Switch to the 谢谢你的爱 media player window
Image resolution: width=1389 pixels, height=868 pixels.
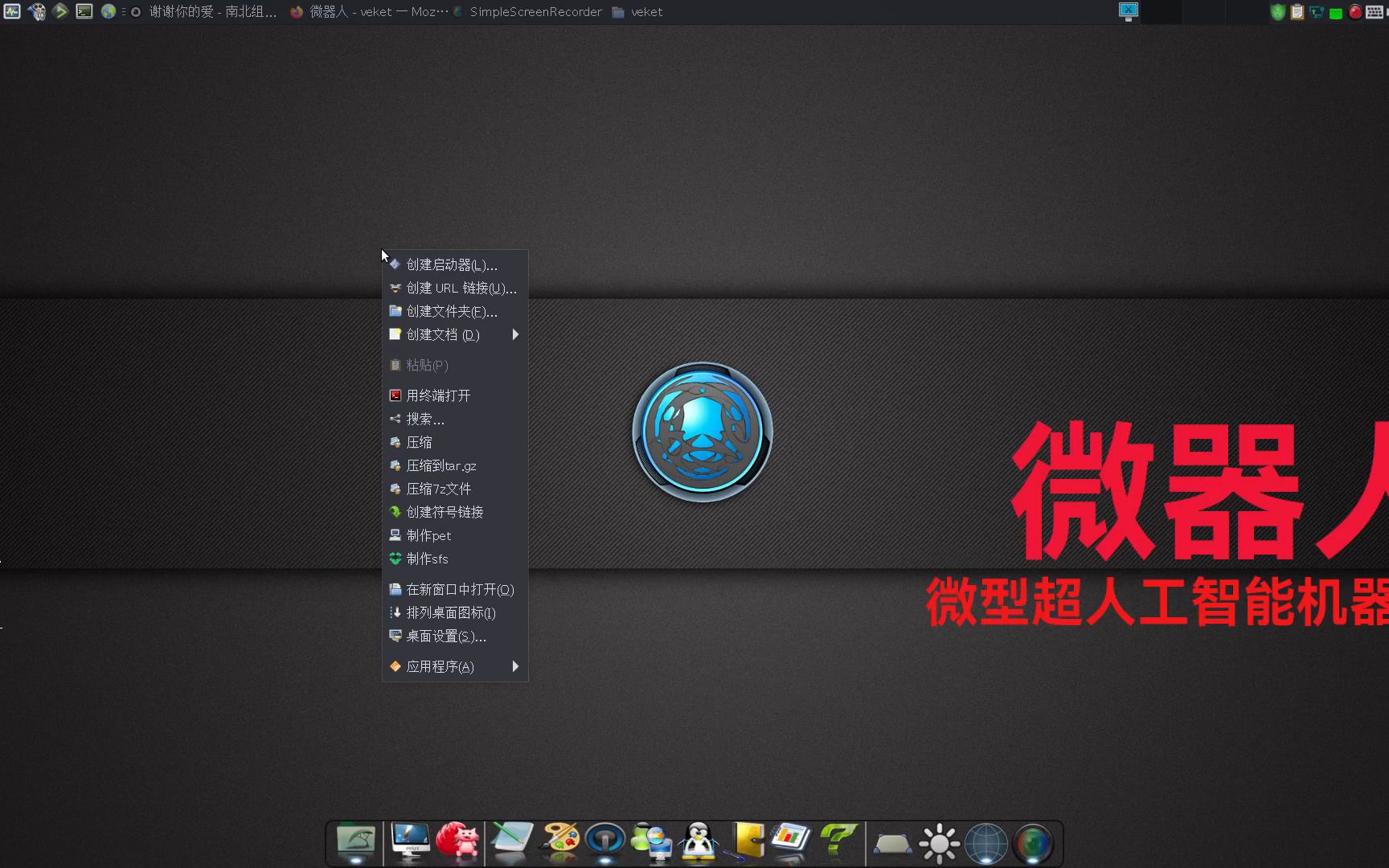[x=204, y=12]
